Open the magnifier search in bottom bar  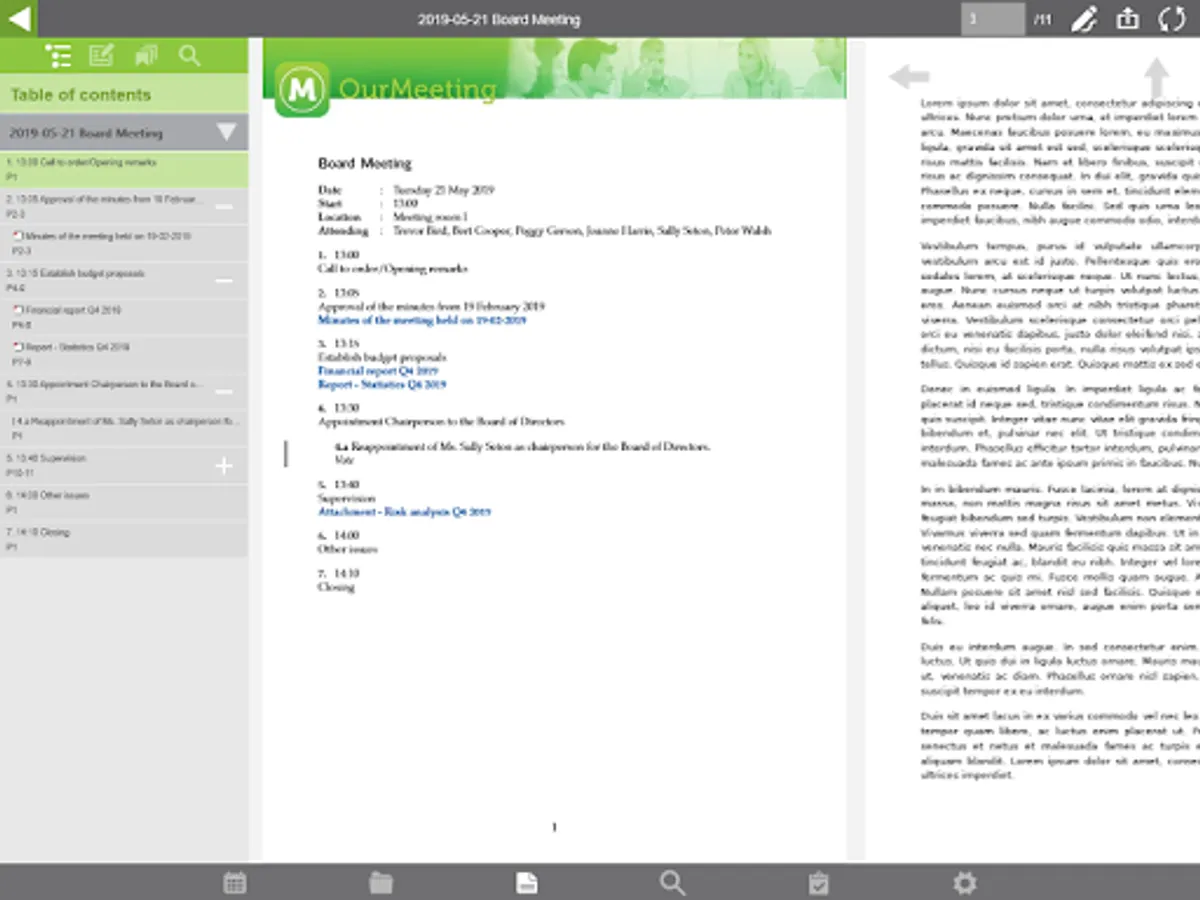673,882
